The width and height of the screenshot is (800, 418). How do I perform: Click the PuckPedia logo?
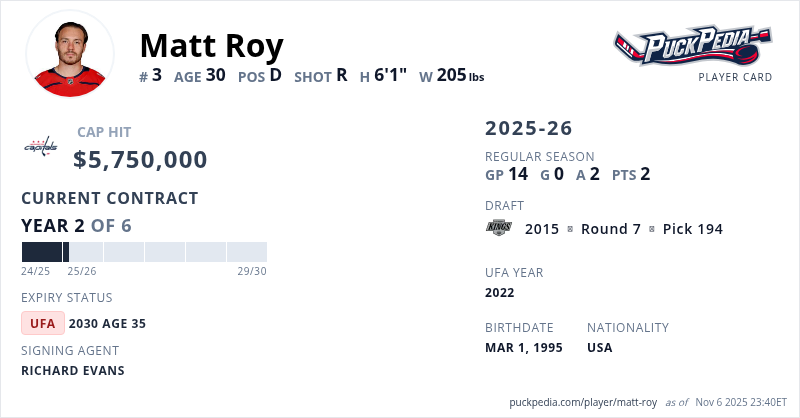coord(692,46)
